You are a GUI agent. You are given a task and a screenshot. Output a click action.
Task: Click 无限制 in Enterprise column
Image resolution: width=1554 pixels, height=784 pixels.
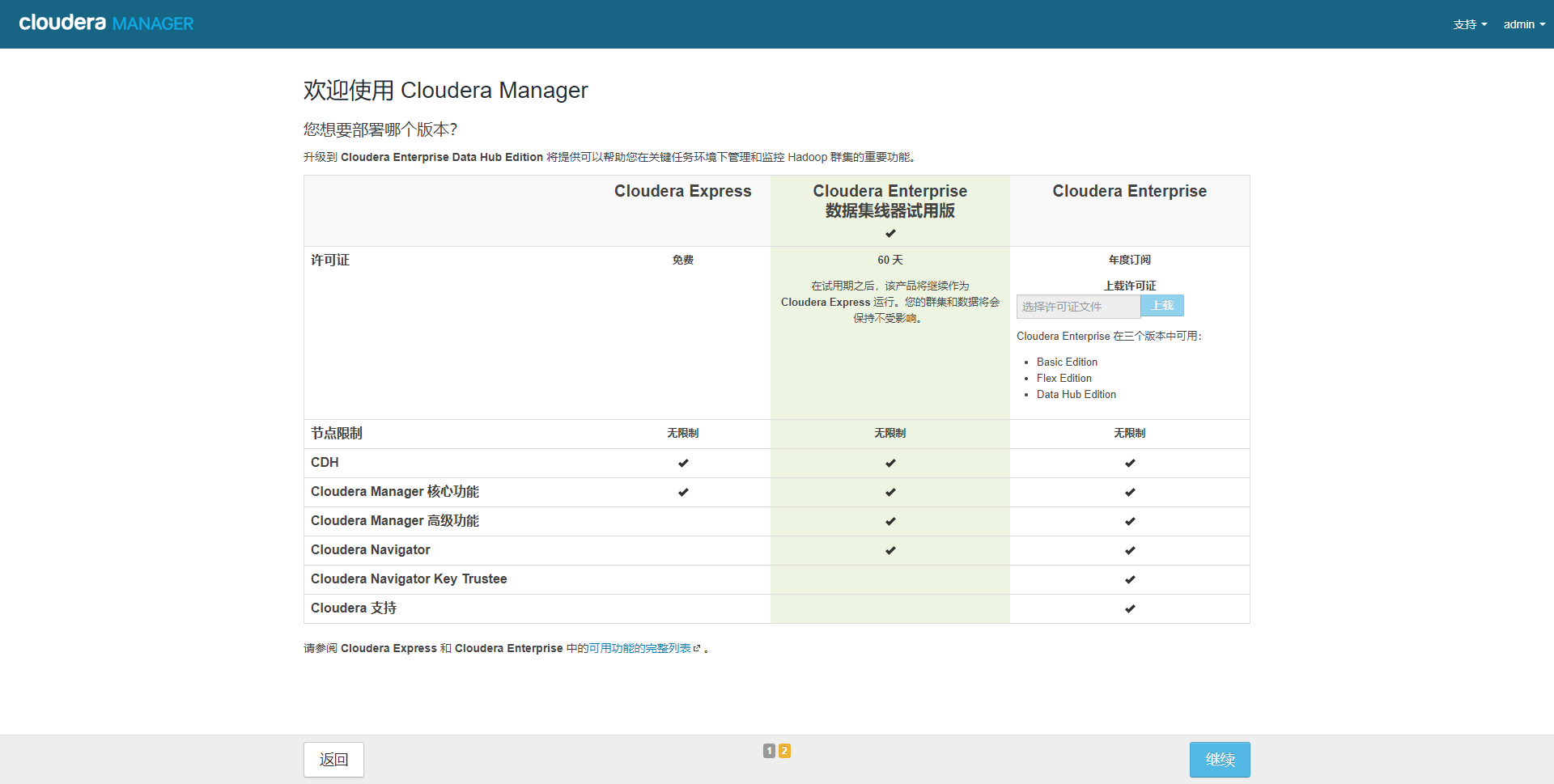tap(1129, 433)
